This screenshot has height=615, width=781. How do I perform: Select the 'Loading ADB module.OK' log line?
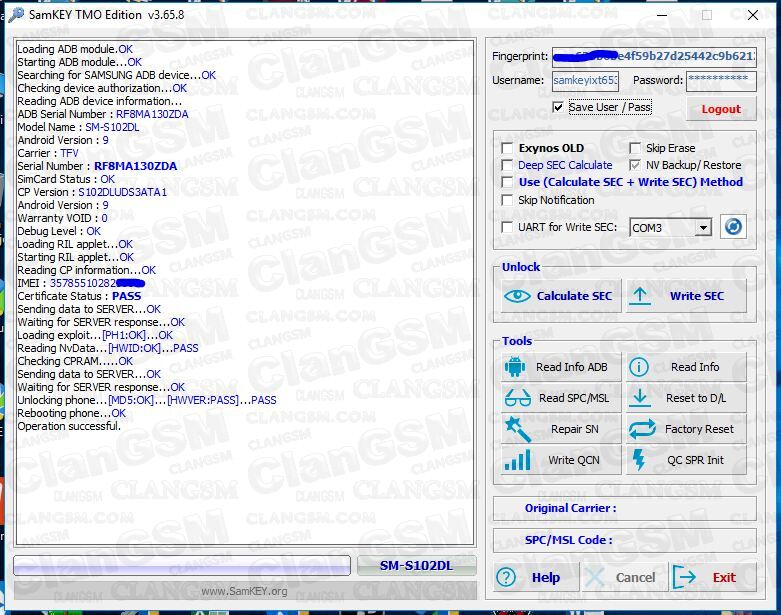[75, 49]
